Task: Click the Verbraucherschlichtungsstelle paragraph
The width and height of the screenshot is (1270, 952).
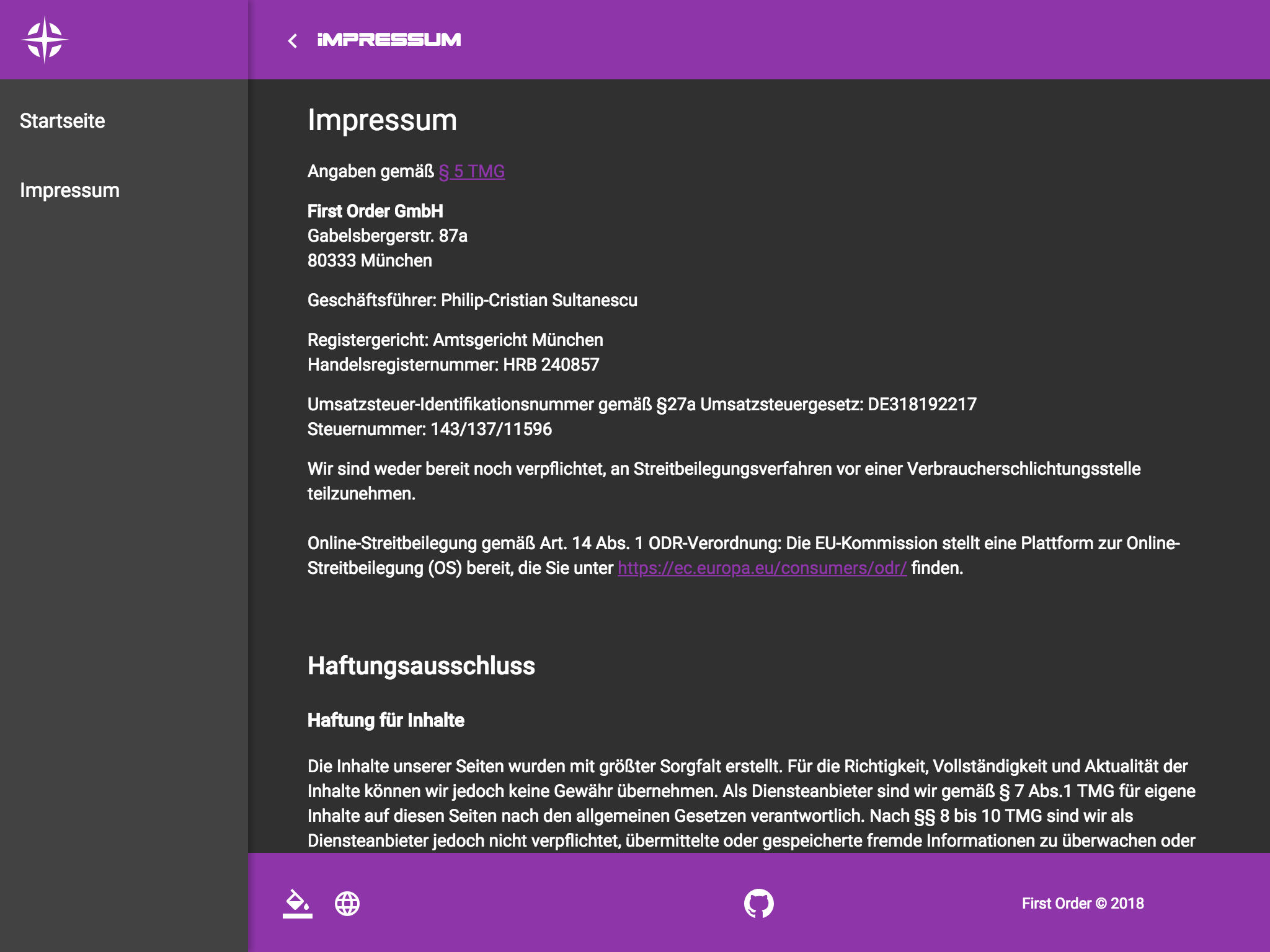Action: tap(724, 481)
